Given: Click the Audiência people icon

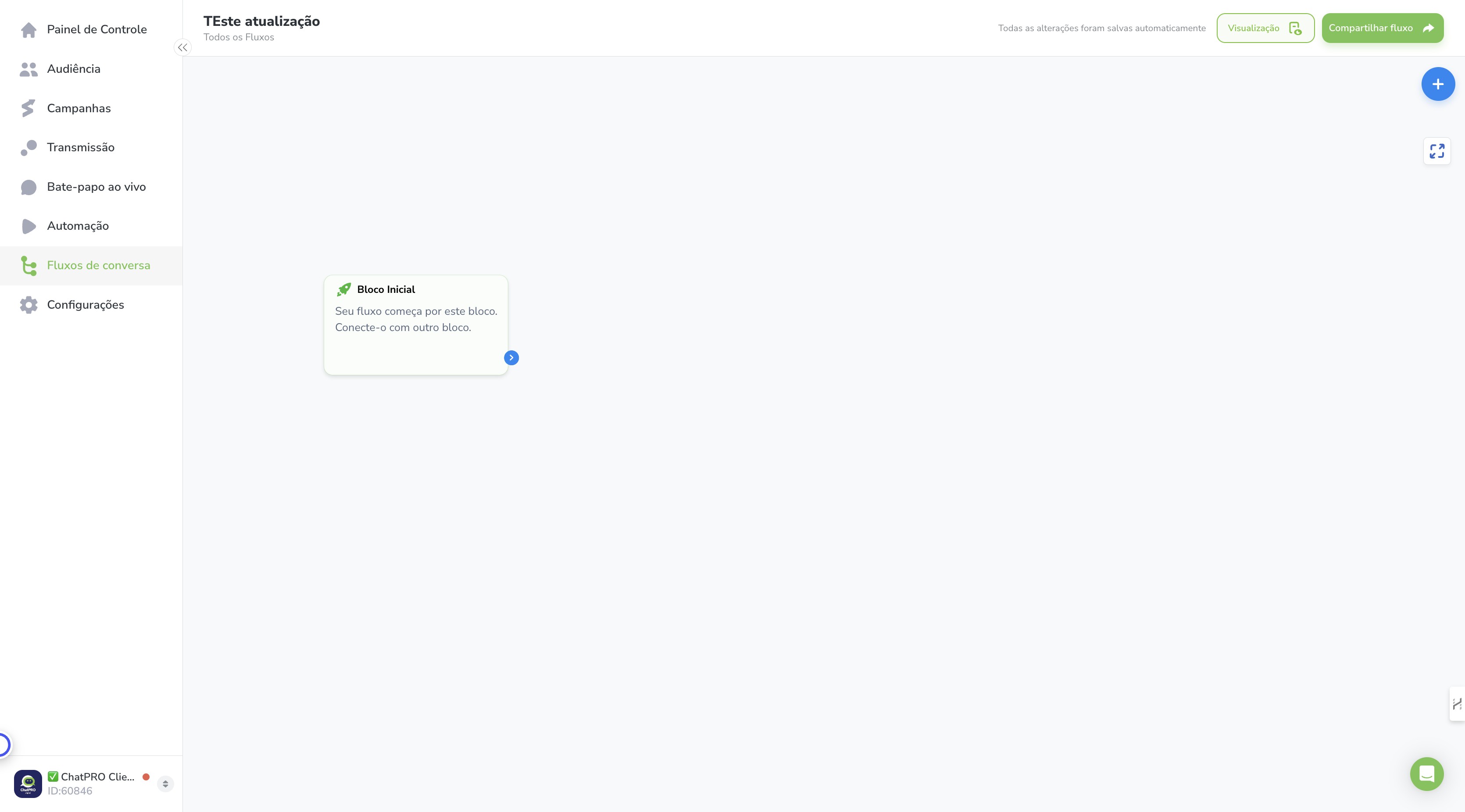Looking at the screenshot, I should [29, 69].
